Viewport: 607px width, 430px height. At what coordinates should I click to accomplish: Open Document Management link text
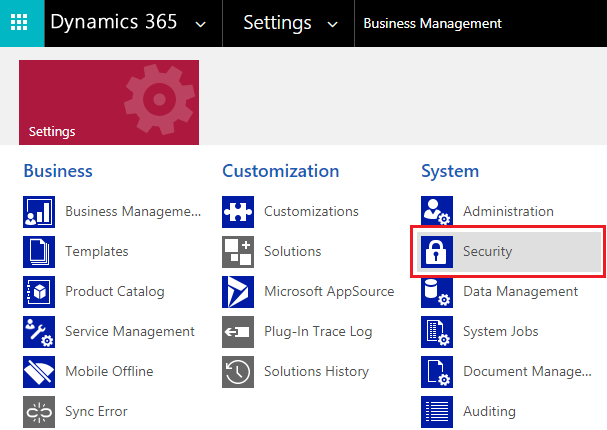click(527, 371)
